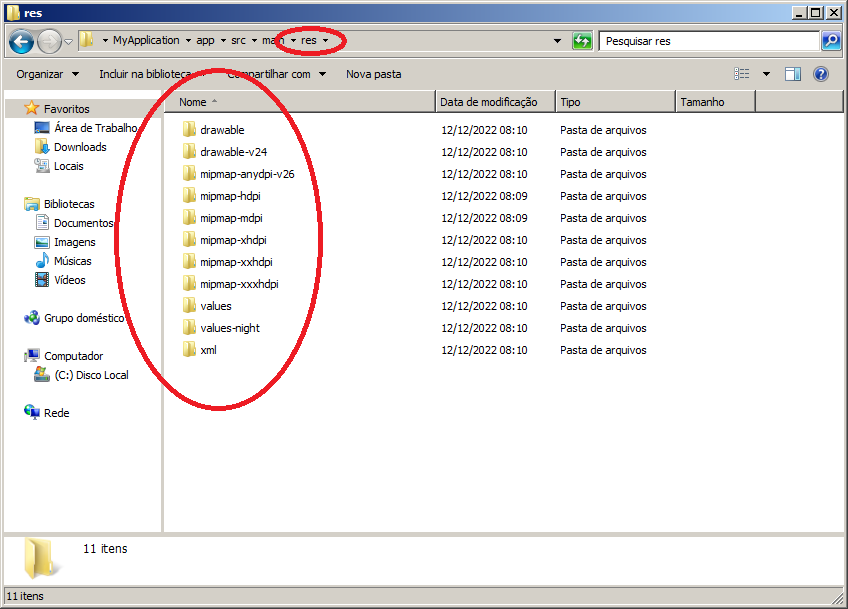Toggle the preview pane icon
The image size is (848, 609).
coord(793,74)
